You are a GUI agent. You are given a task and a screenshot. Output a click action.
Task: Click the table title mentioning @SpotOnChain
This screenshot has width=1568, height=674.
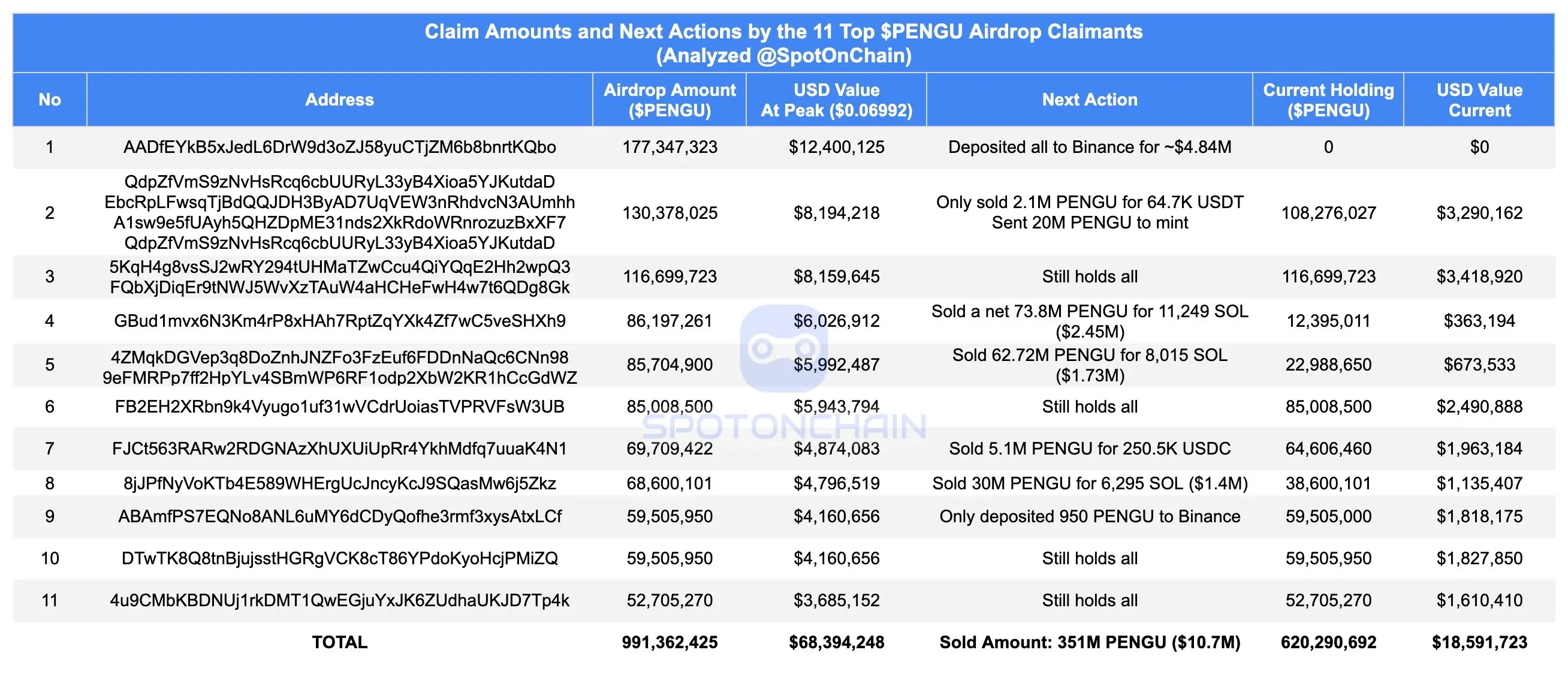783,43
